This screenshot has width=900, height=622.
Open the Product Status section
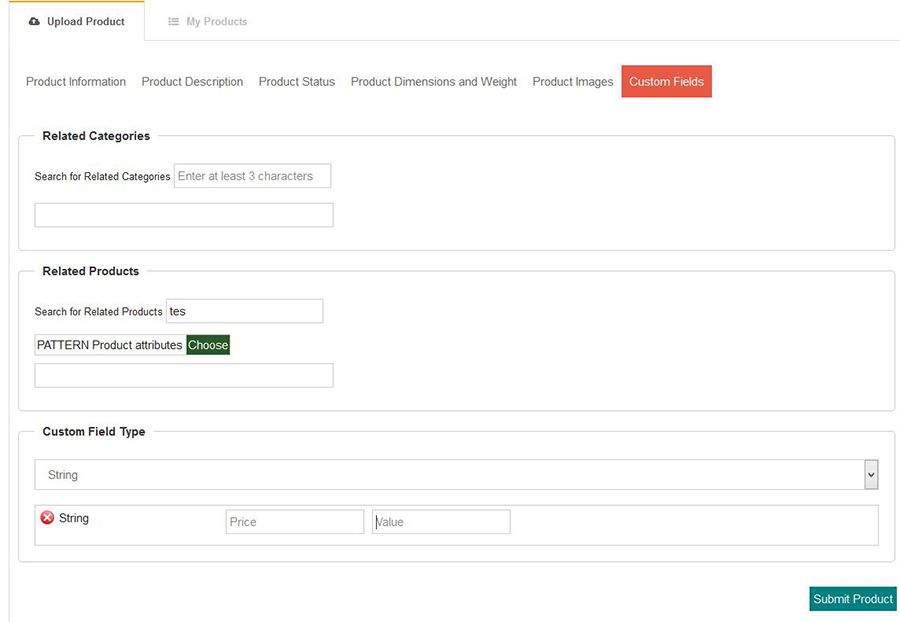pos(297,81)
